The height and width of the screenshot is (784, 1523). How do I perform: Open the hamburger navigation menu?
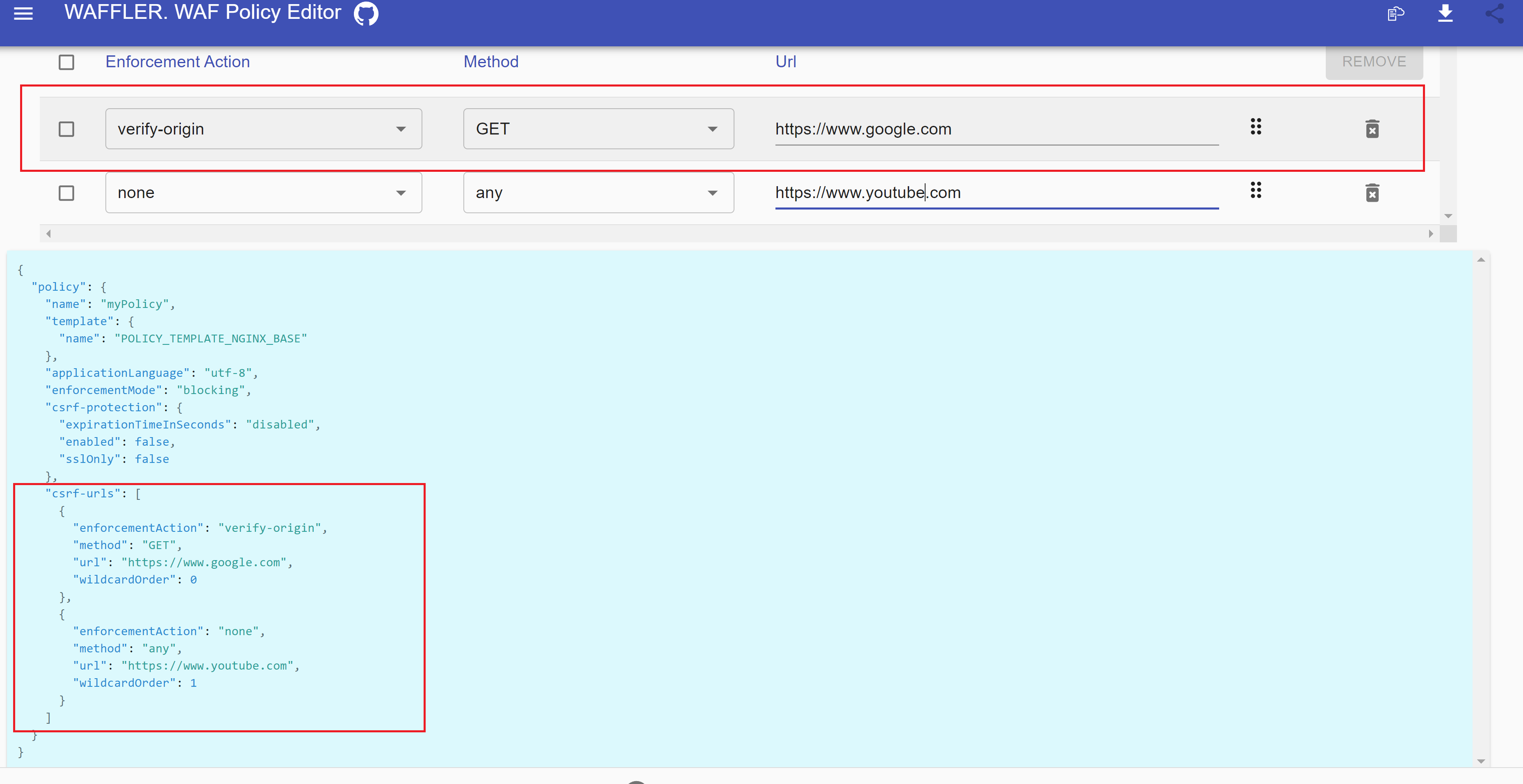[23, 14]
